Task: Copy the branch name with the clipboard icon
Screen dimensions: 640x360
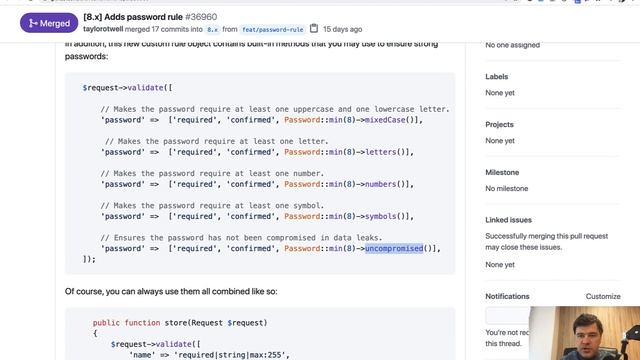Action: [x=313, y=29]
